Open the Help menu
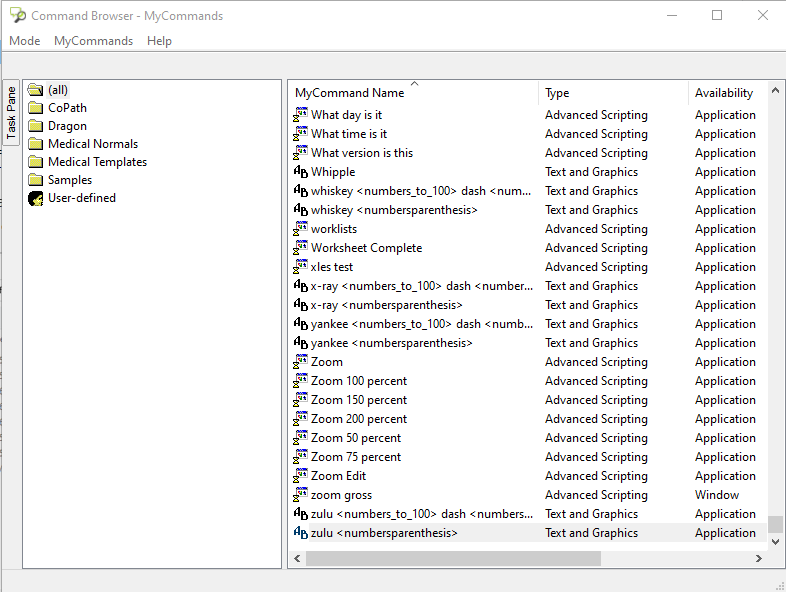Viewport: 786px width, 592px height. click(159, 41)
